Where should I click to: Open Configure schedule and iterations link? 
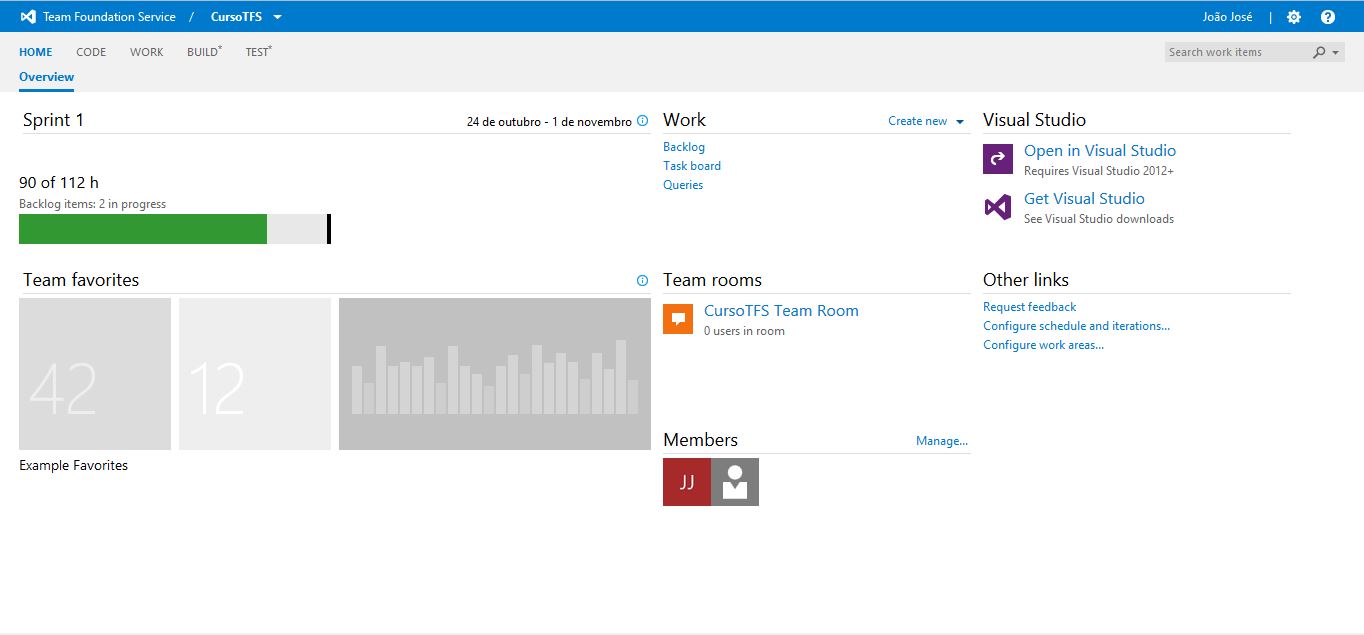(x=1076, y=326)
